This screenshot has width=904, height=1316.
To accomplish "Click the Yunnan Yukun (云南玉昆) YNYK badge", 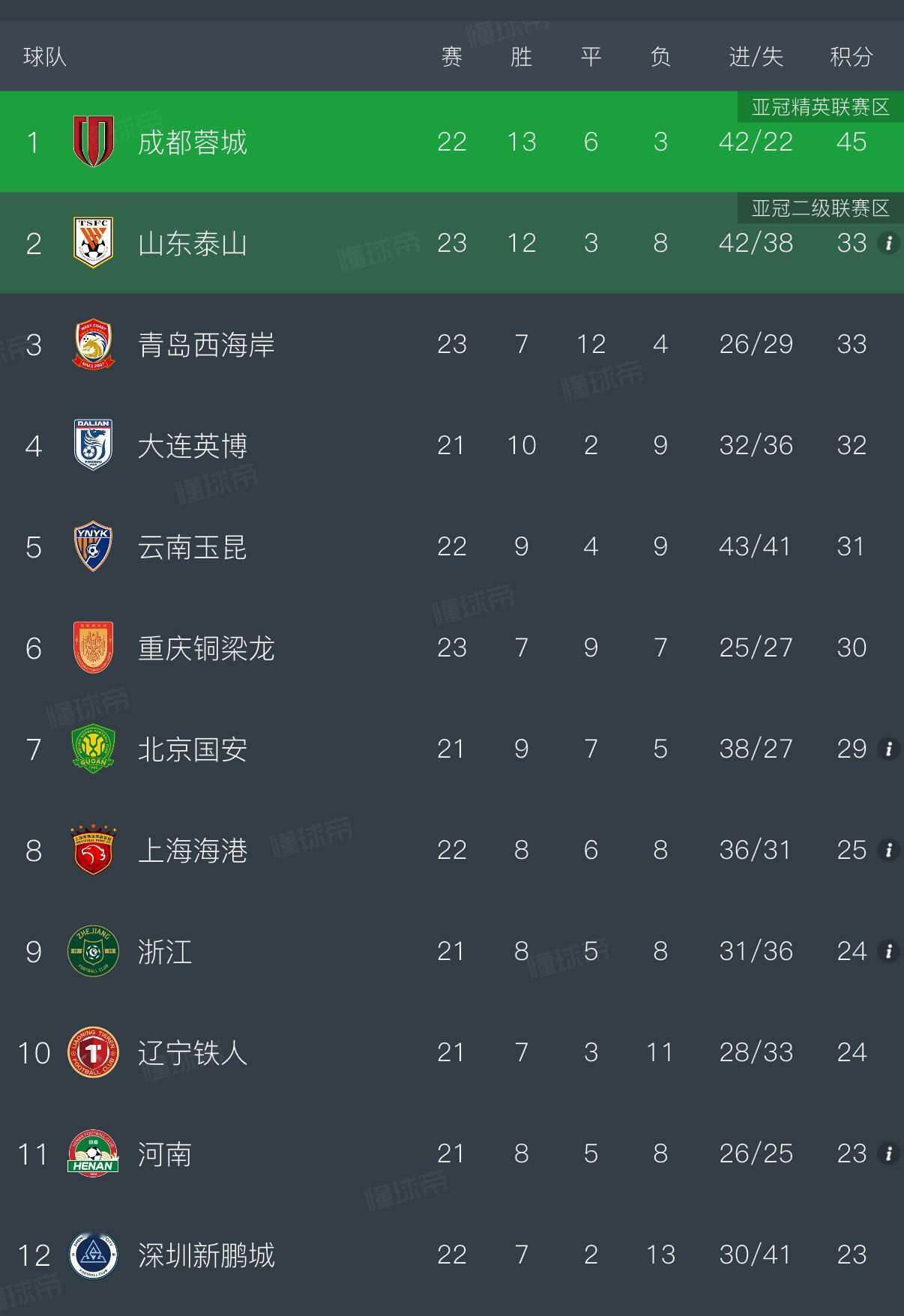I will (93, 546).
